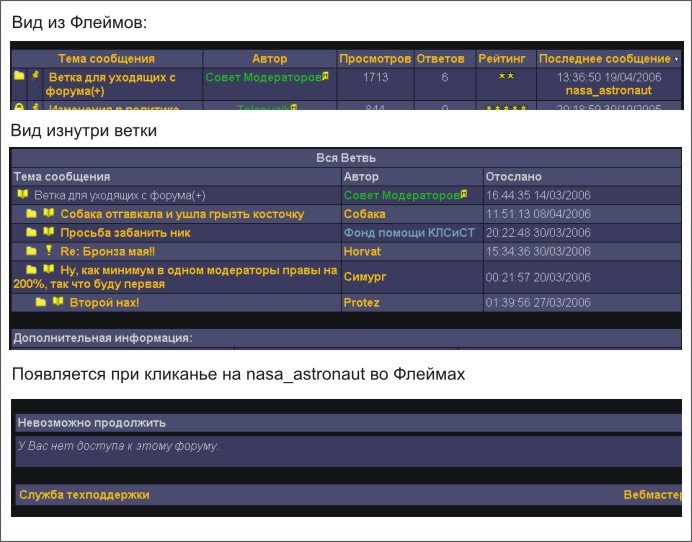Sort topics by 'Рейтинг' column header
This screenshot has height=542, width=692.
[502, 60]
